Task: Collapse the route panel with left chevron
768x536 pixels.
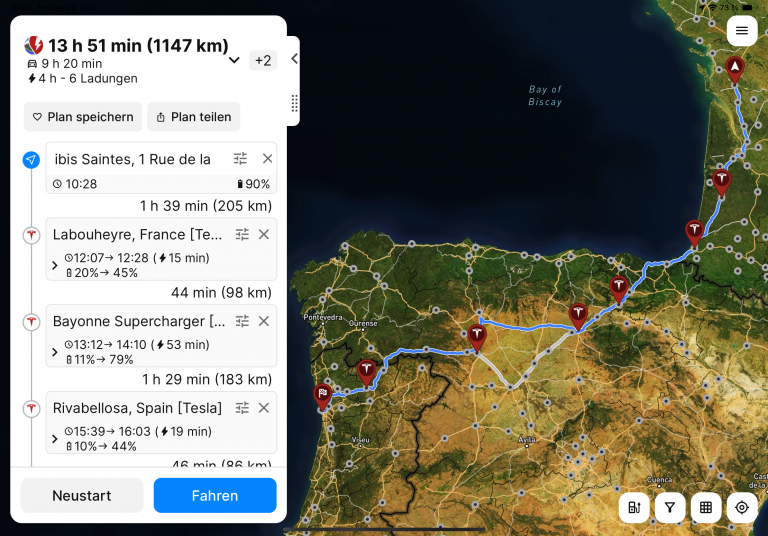Action: (294, 59)
